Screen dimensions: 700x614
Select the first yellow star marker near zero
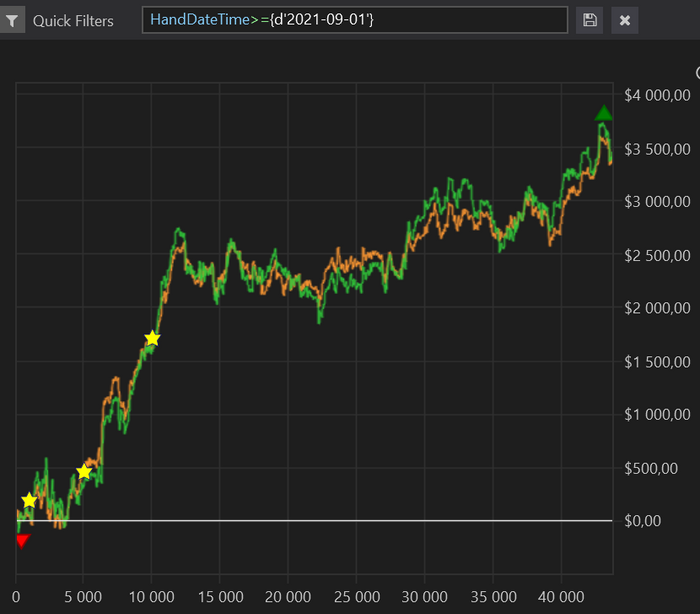click(x=29, y=500)
